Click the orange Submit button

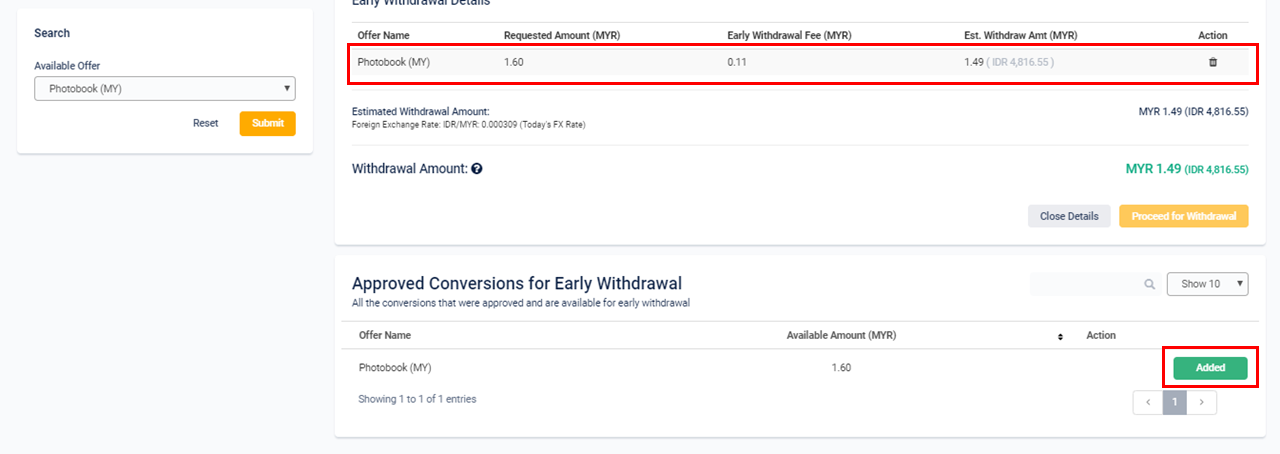tap(268, 123)
